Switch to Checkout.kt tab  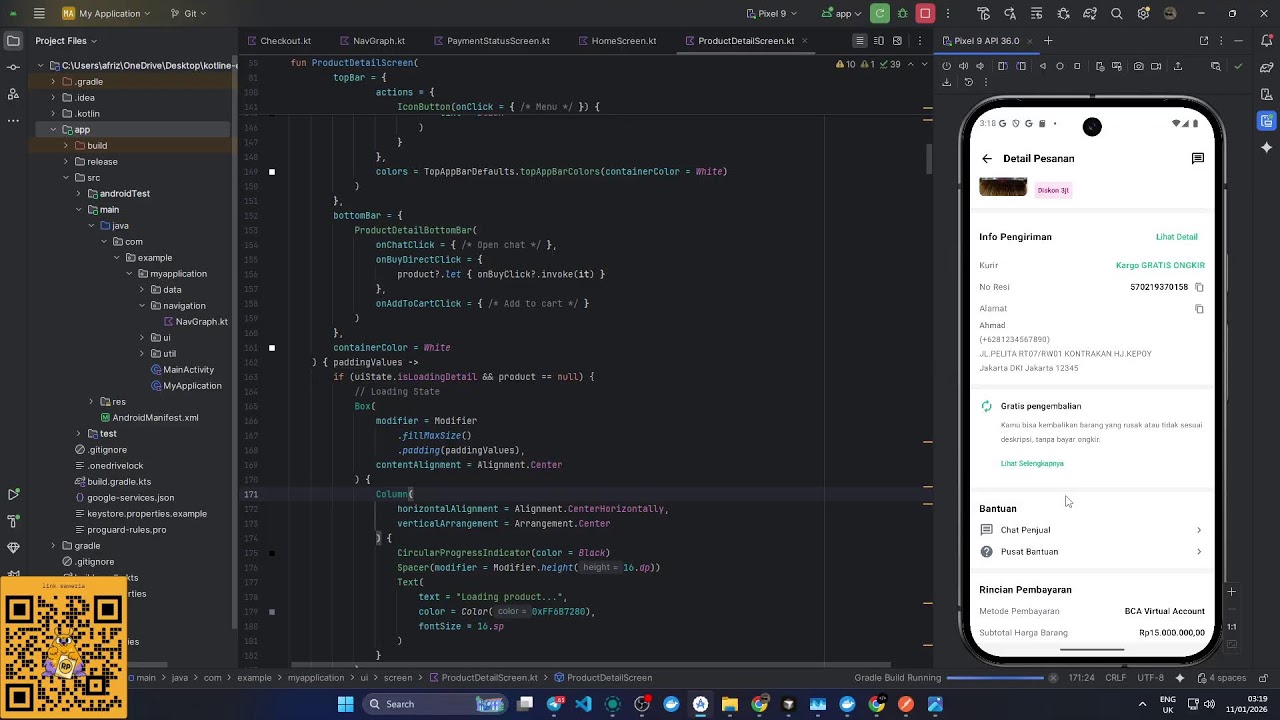pyautogui.click(x=279, y=41)
